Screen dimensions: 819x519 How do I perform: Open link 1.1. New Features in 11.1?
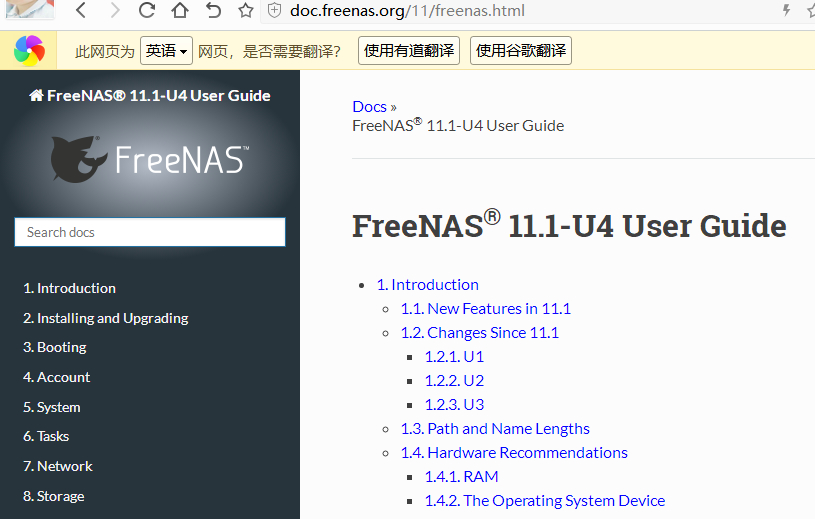point(486,309)
